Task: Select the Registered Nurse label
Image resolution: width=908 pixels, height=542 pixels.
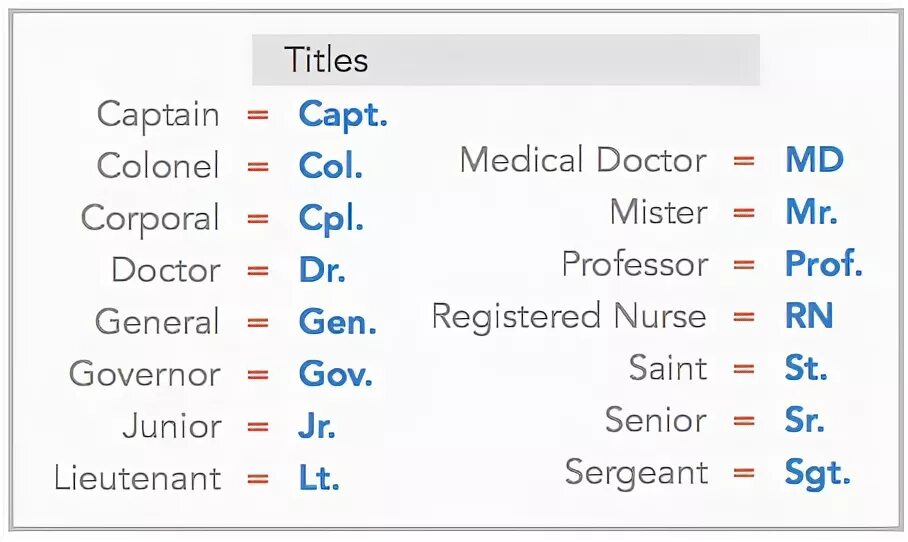Action: (x=568, y=316)
